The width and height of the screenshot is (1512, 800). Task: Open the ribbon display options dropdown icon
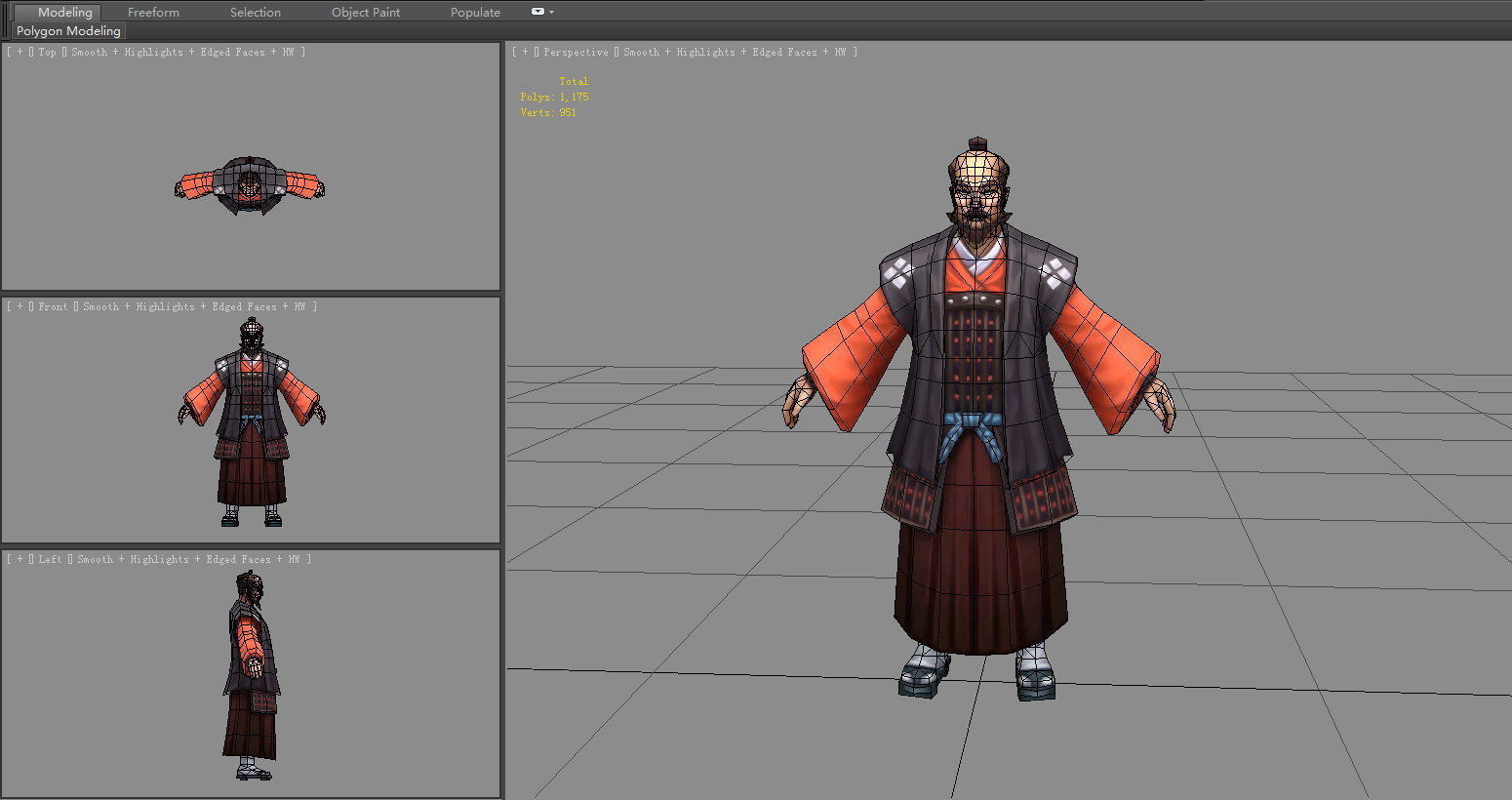(542, 12)
